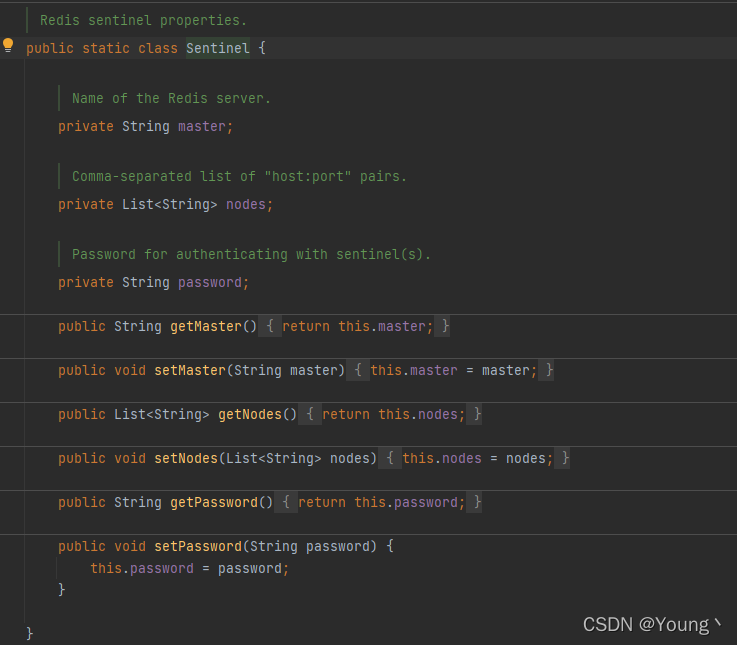Click the yellow lightbulb intention icon
The height and width of the screenshot is (645, 737).
8,46
